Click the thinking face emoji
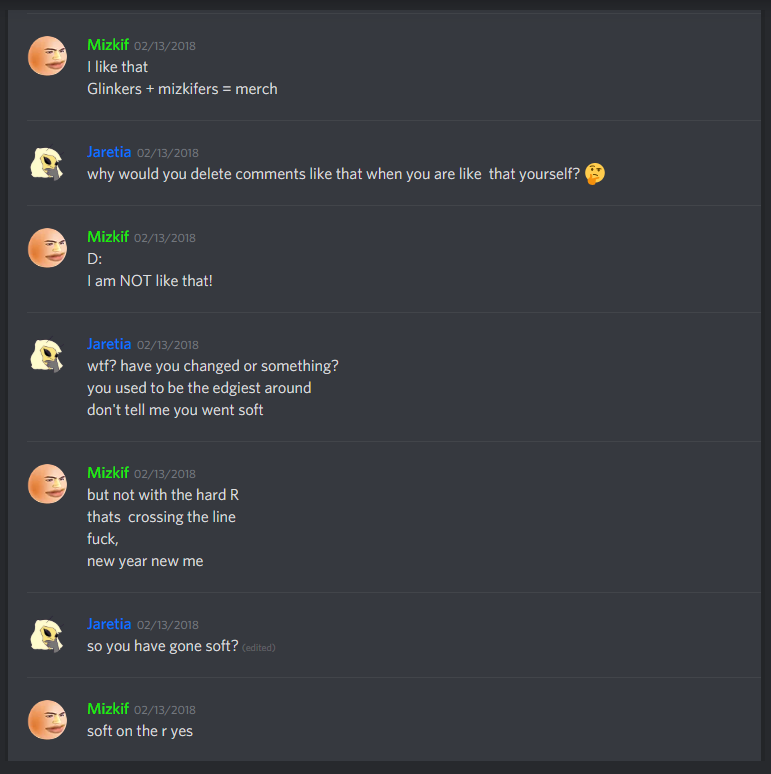771x774 pixels. click(x=595, y=174)
